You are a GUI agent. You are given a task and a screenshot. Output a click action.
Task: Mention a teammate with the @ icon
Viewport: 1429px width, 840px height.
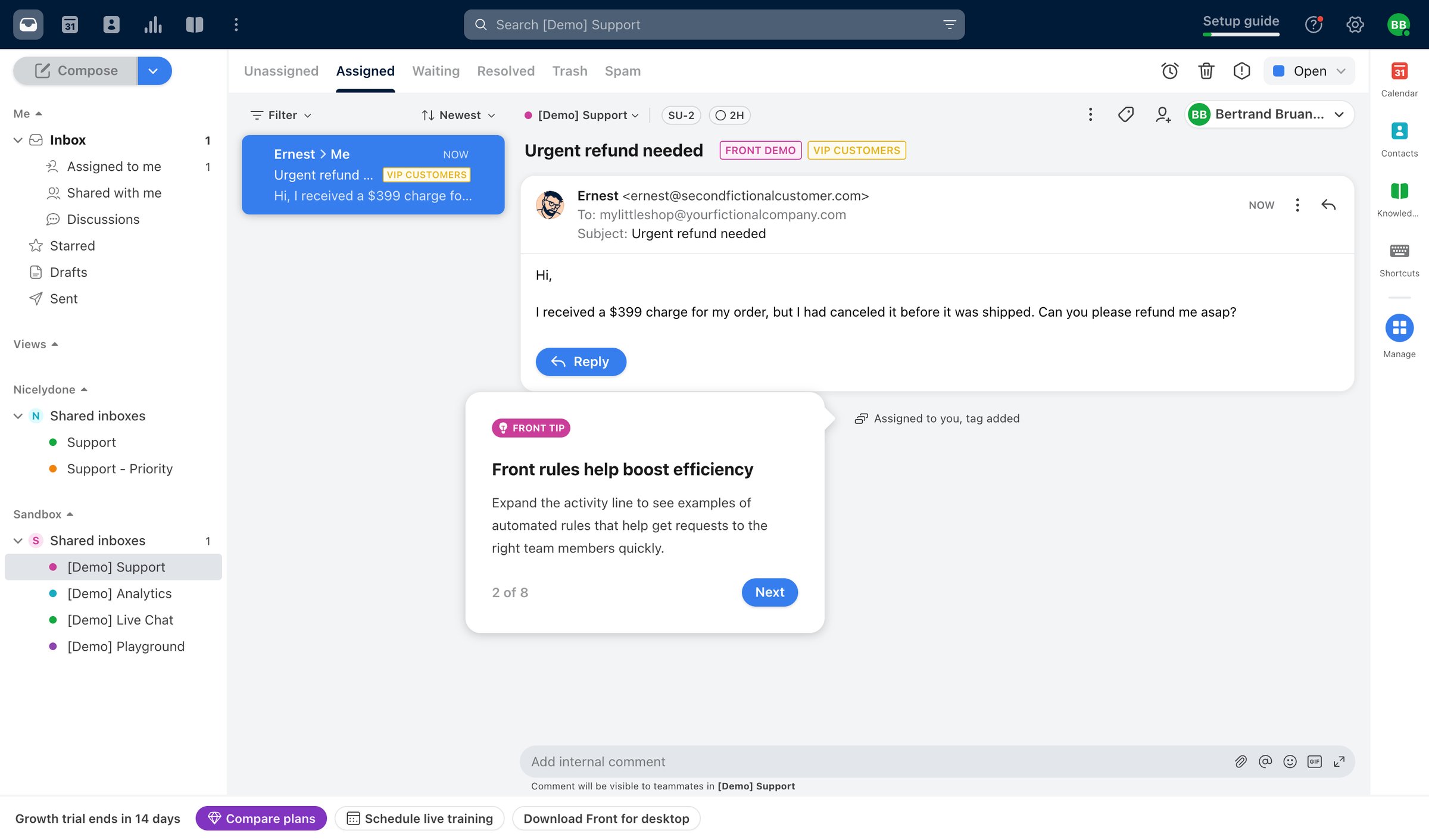pos(1265,761)
